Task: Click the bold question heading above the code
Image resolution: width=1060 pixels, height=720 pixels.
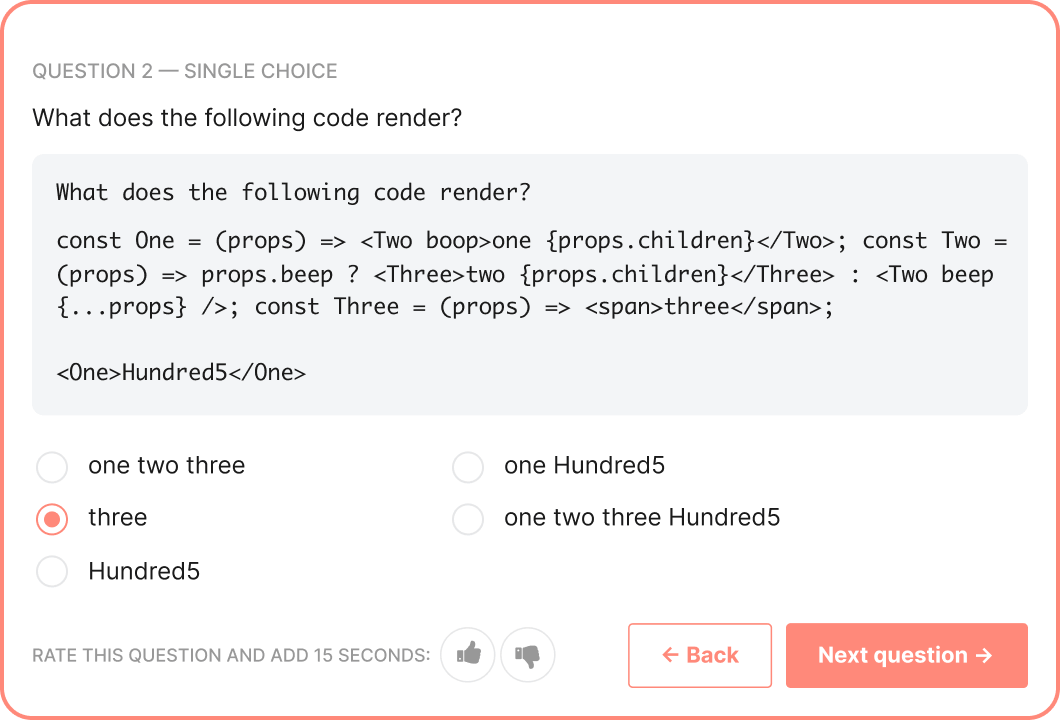Action: (x=247, y=118)
